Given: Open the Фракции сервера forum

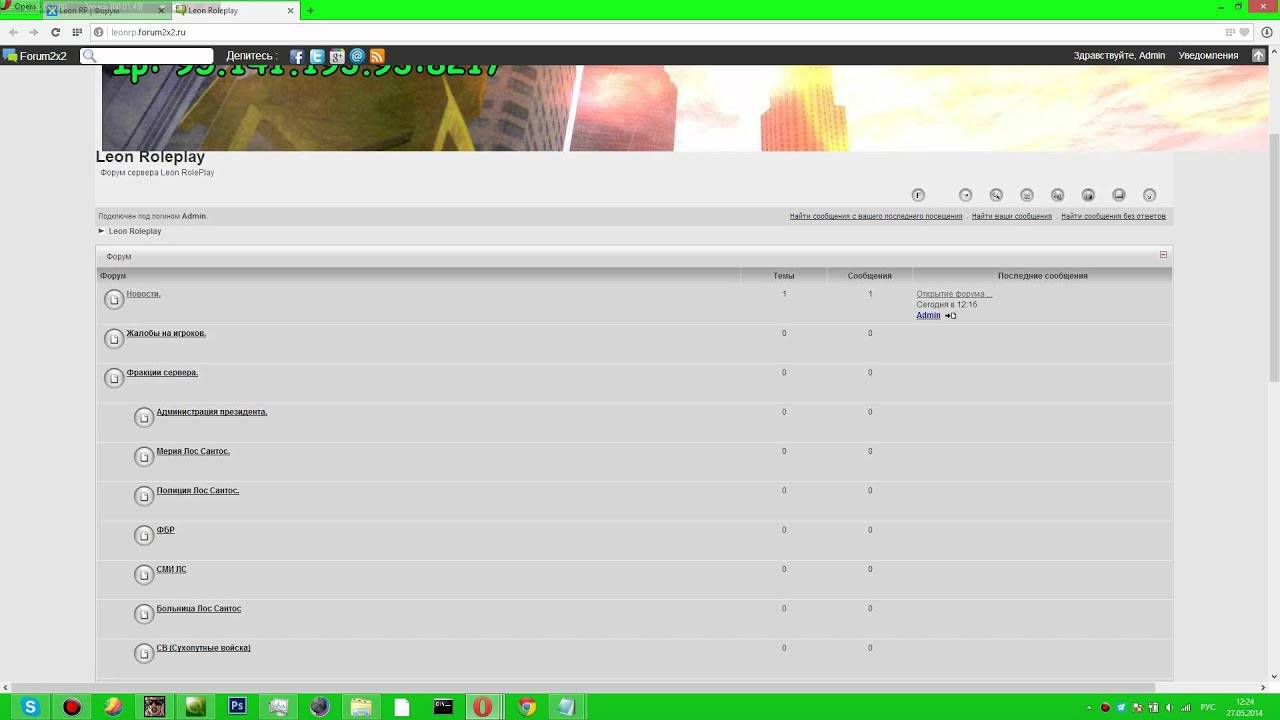Looking at the screenshot, I should pyautogui.click(x=162, y=373).
